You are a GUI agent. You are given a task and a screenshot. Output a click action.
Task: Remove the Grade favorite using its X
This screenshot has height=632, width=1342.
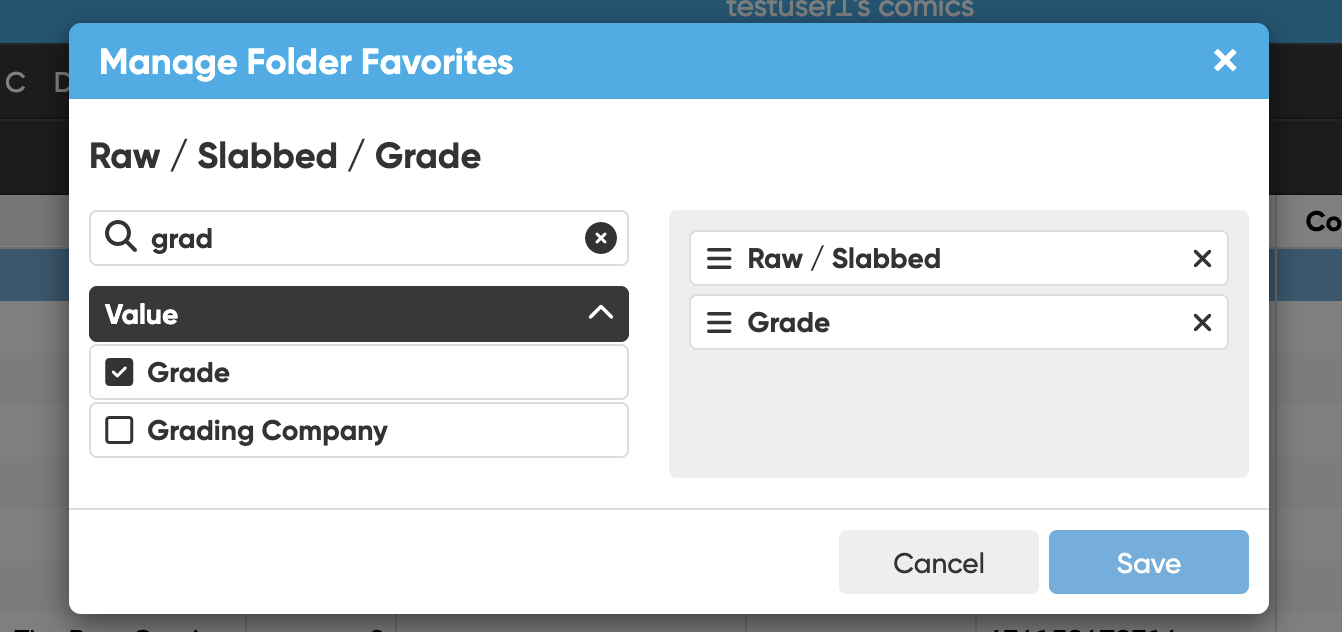[1202, 323]
